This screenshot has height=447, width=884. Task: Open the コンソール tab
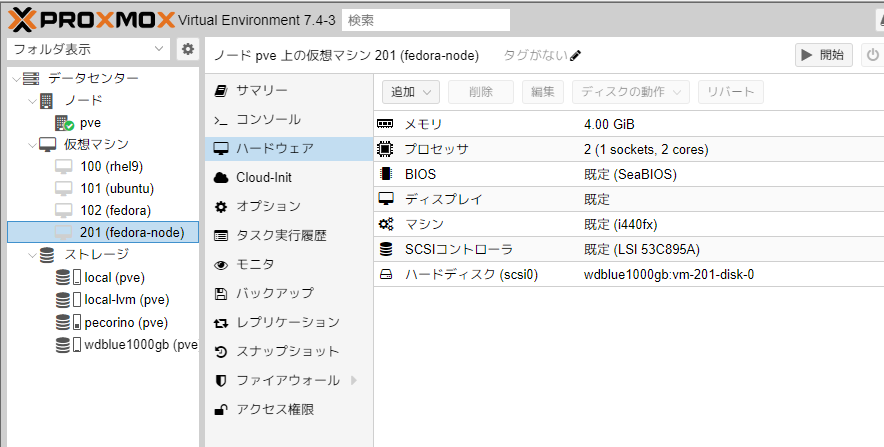tap(289, 120)
